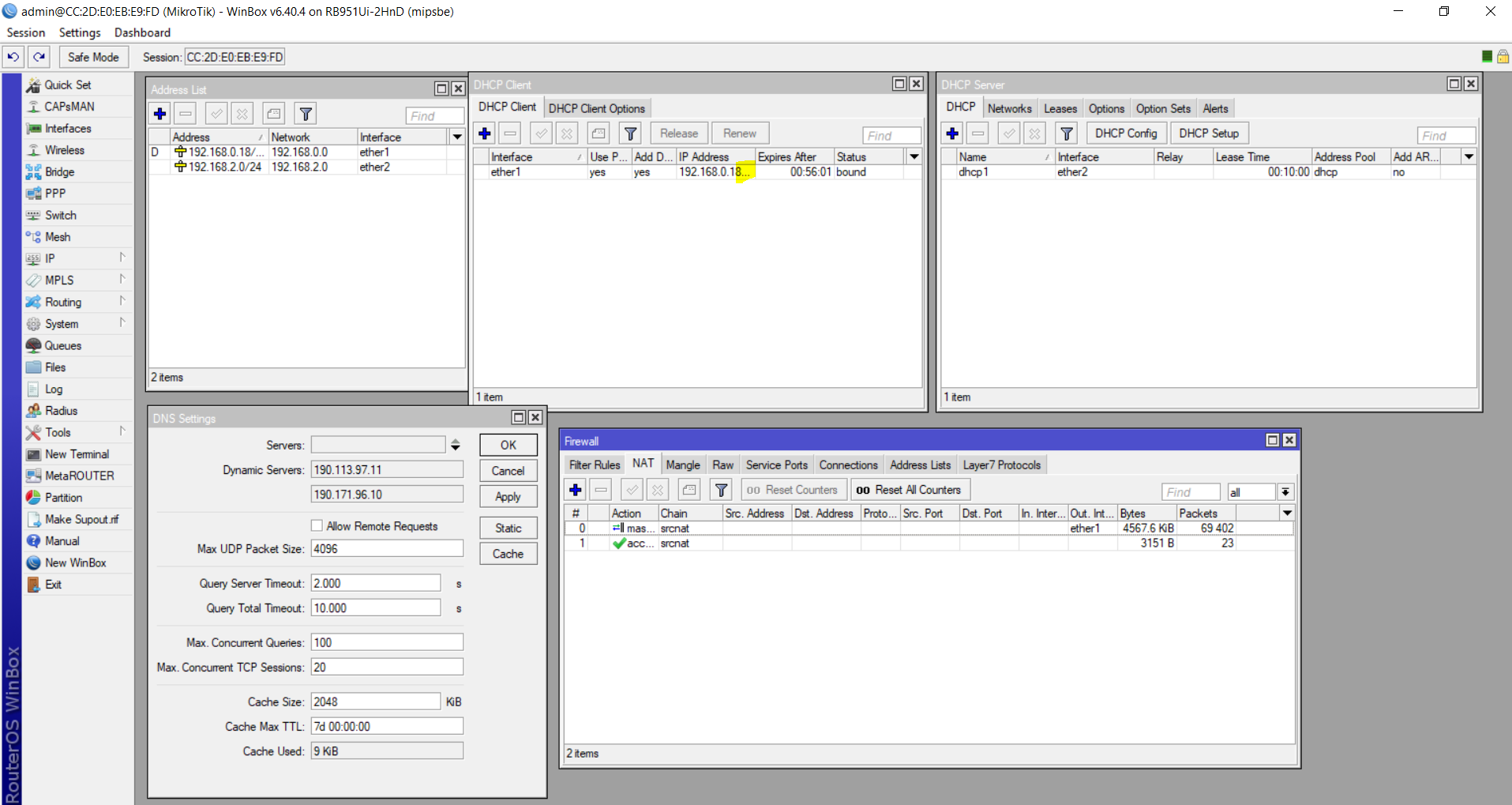Add a new NAT rule in Firewall
This screenshot has width=1512, height=805.
tap(575, 490)
